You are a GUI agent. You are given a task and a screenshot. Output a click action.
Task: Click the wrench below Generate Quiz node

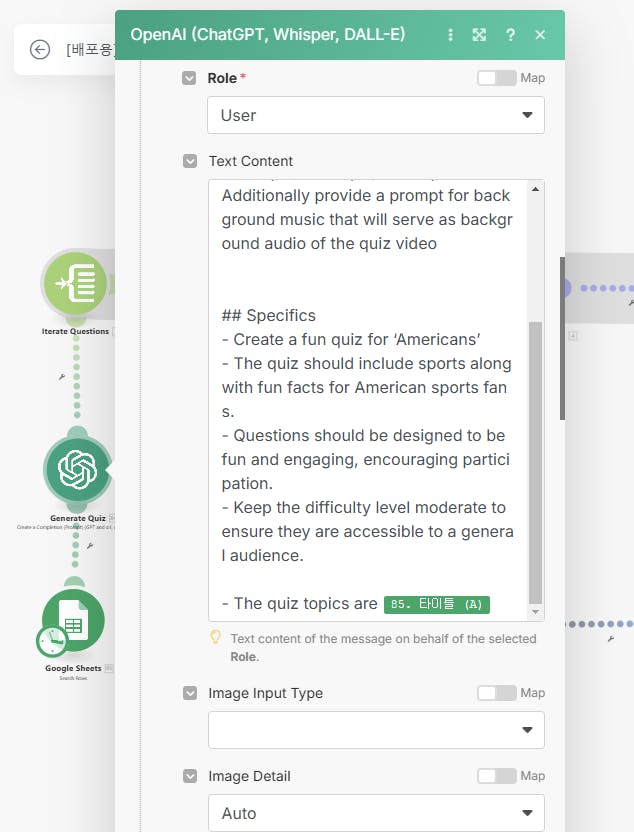tap(90, 545)
